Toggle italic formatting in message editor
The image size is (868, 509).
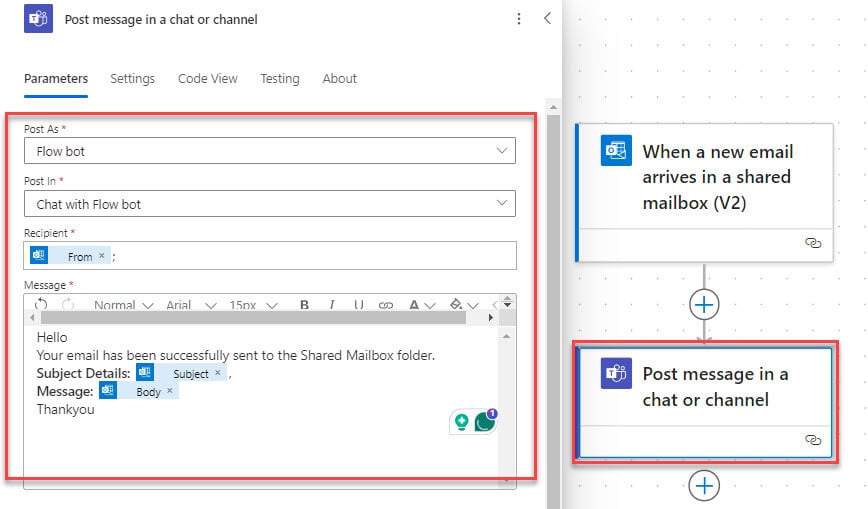(332, 305)
